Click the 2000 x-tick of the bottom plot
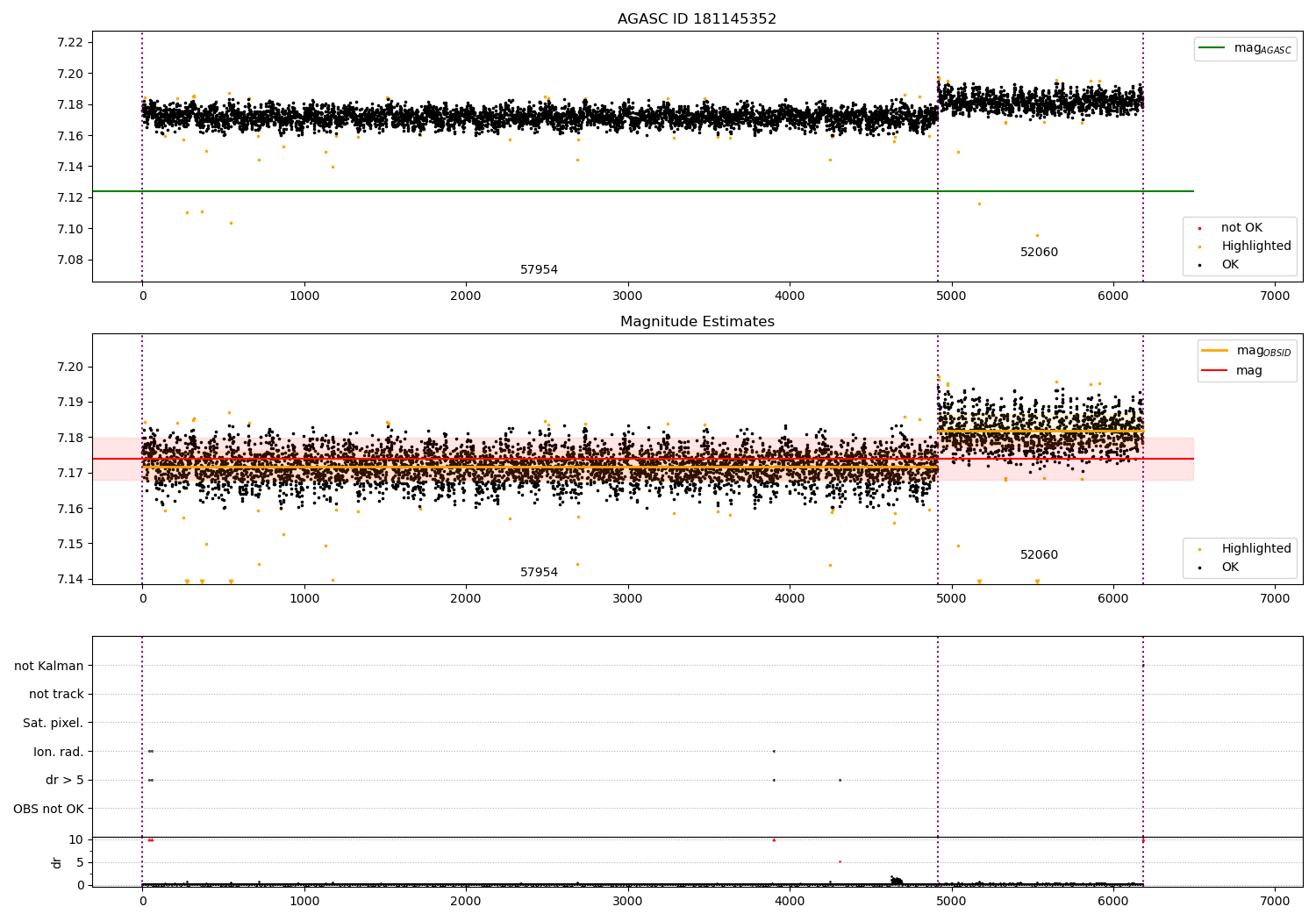 point(466,901)
